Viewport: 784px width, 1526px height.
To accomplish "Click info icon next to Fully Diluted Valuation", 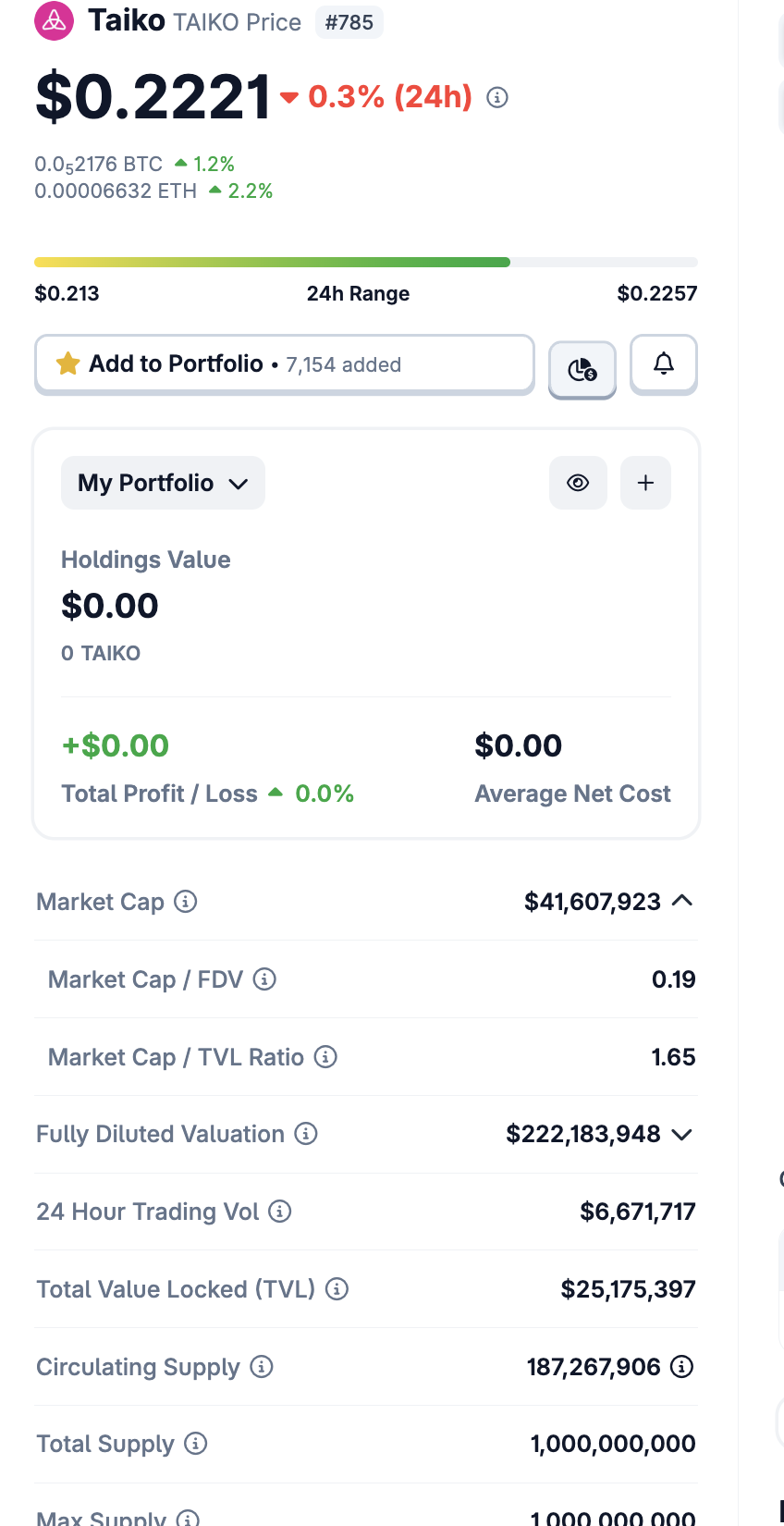I will (x=306, y=1133).
